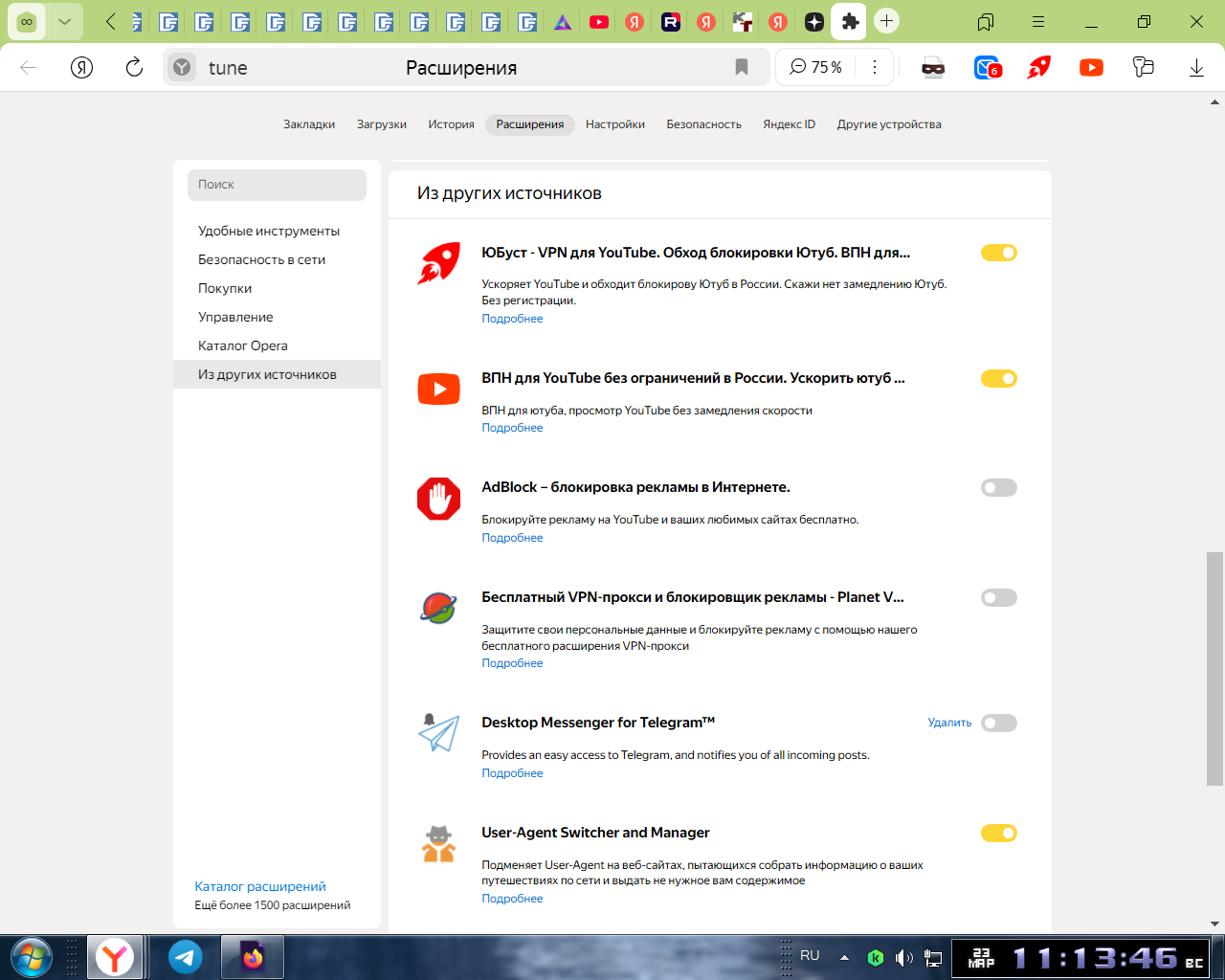Turn on Desktop Messenger for Telegram toggle
This screenshot has height=980, width=1225.
(998, 724)
